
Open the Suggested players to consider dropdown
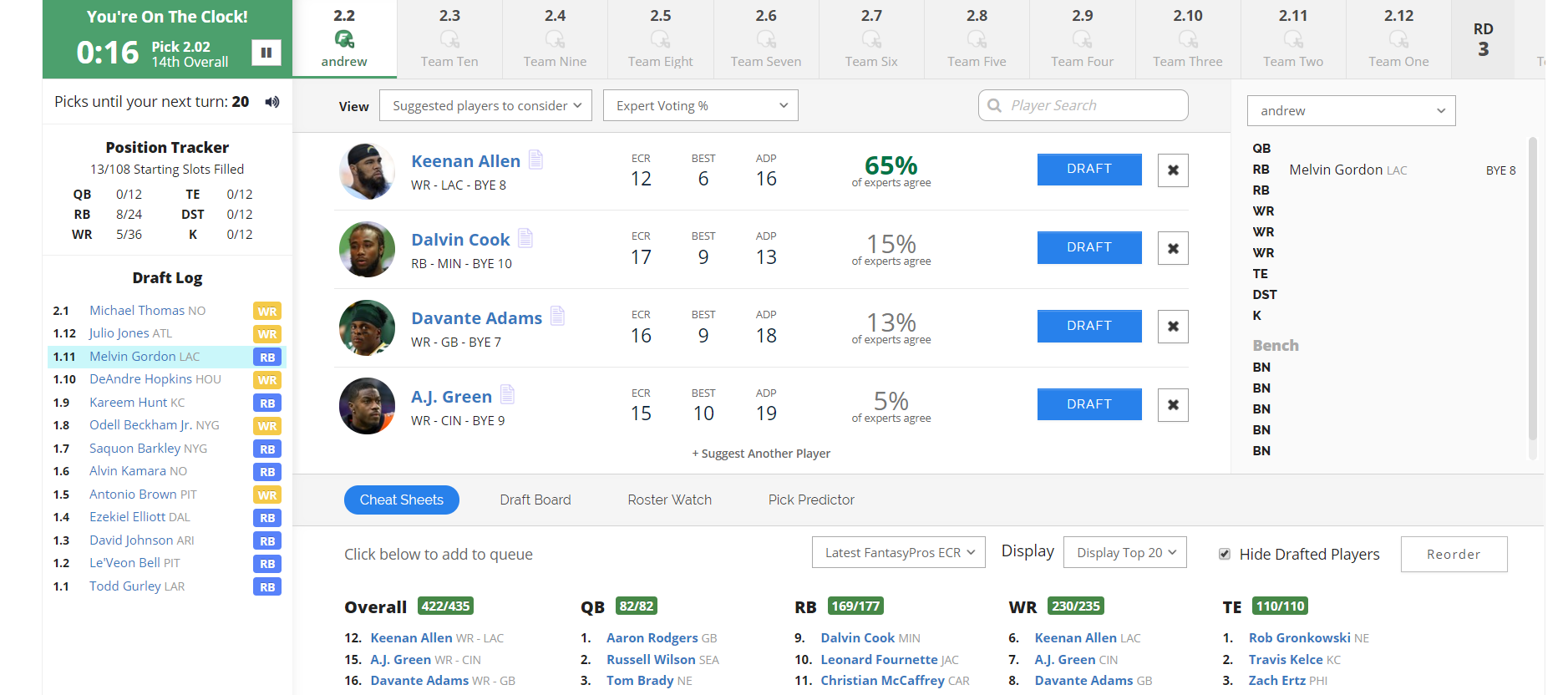click(485, 106)
